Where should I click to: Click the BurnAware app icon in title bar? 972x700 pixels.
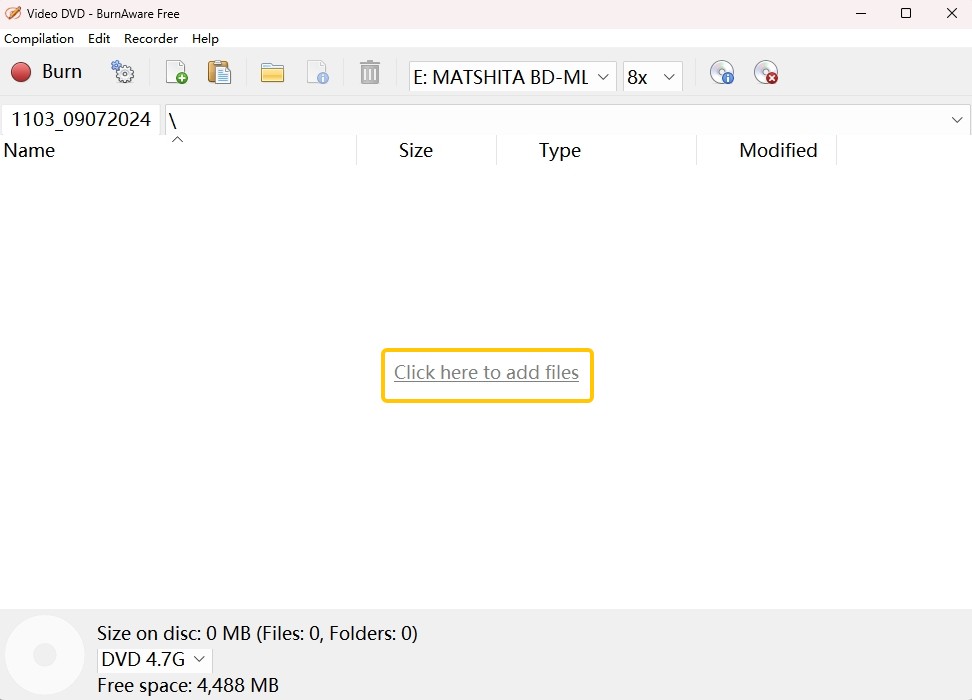click(x=13, y=13)
